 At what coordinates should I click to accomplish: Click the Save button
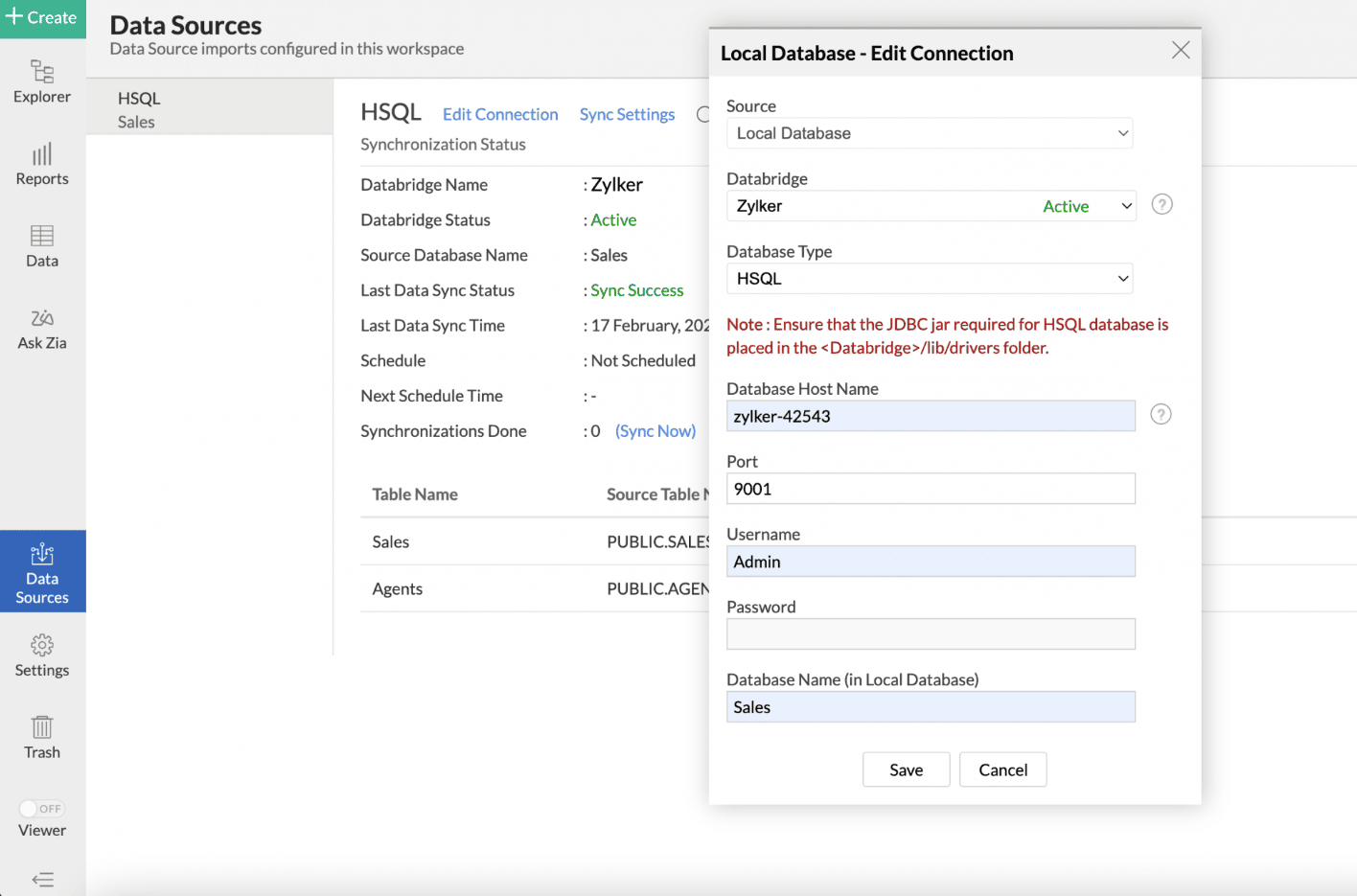(906, 770)
